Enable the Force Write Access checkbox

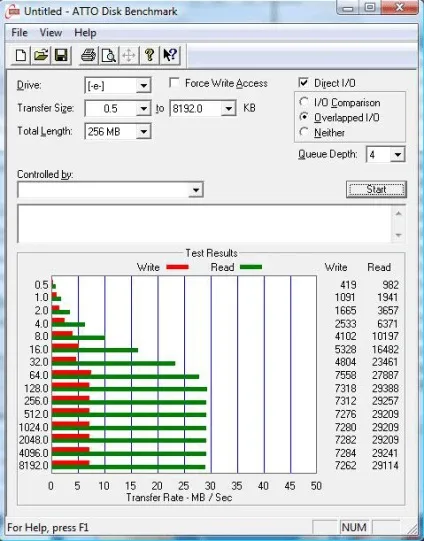pos(175,83)
